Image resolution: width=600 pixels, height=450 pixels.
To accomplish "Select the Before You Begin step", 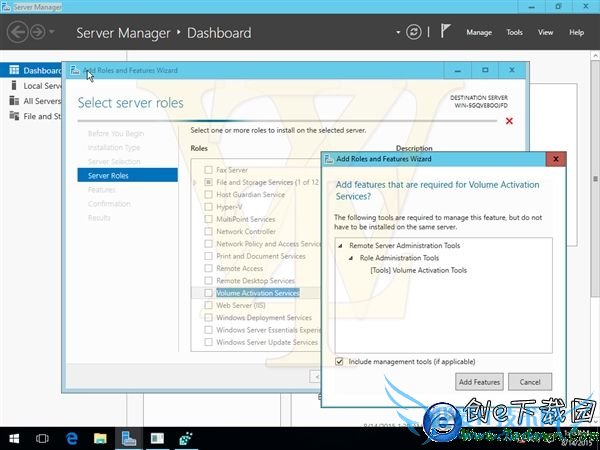I will pos(116,133).
